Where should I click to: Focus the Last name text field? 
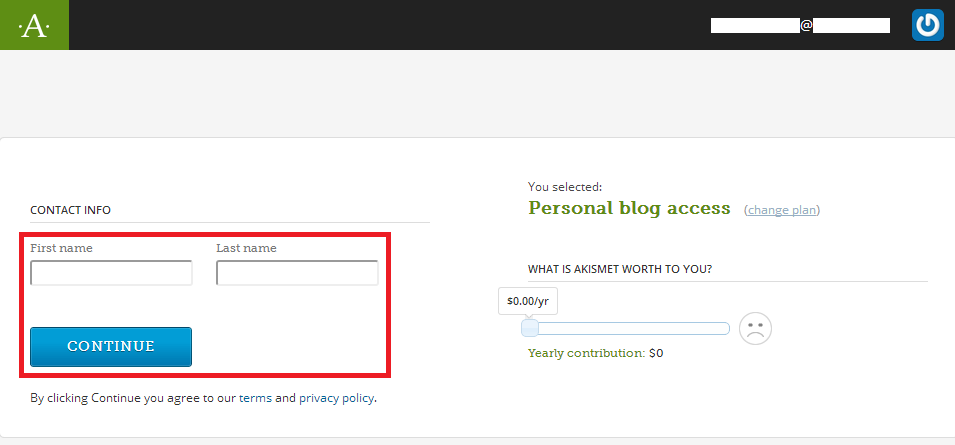(297, 273)
